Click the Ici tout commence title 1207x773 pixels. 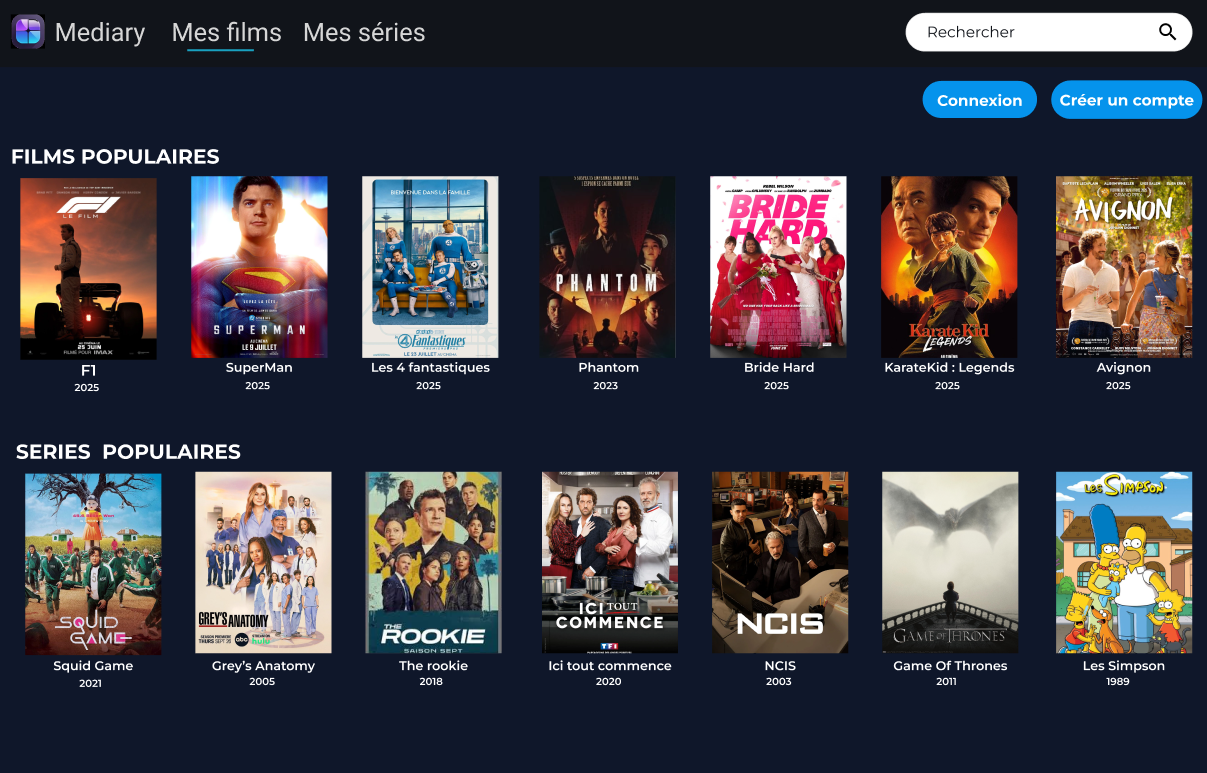tap(610, 666)
